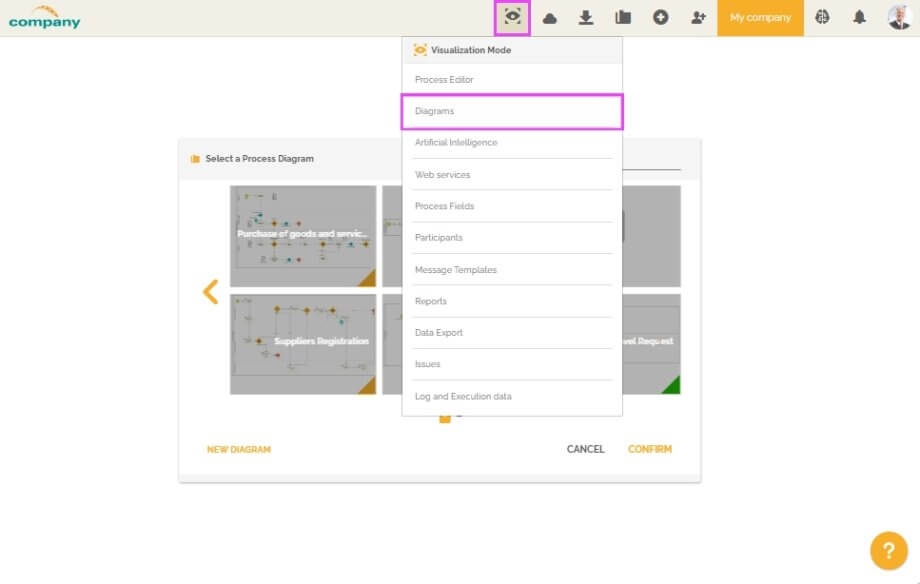Open the Visualization Mode eye icon

511,17
